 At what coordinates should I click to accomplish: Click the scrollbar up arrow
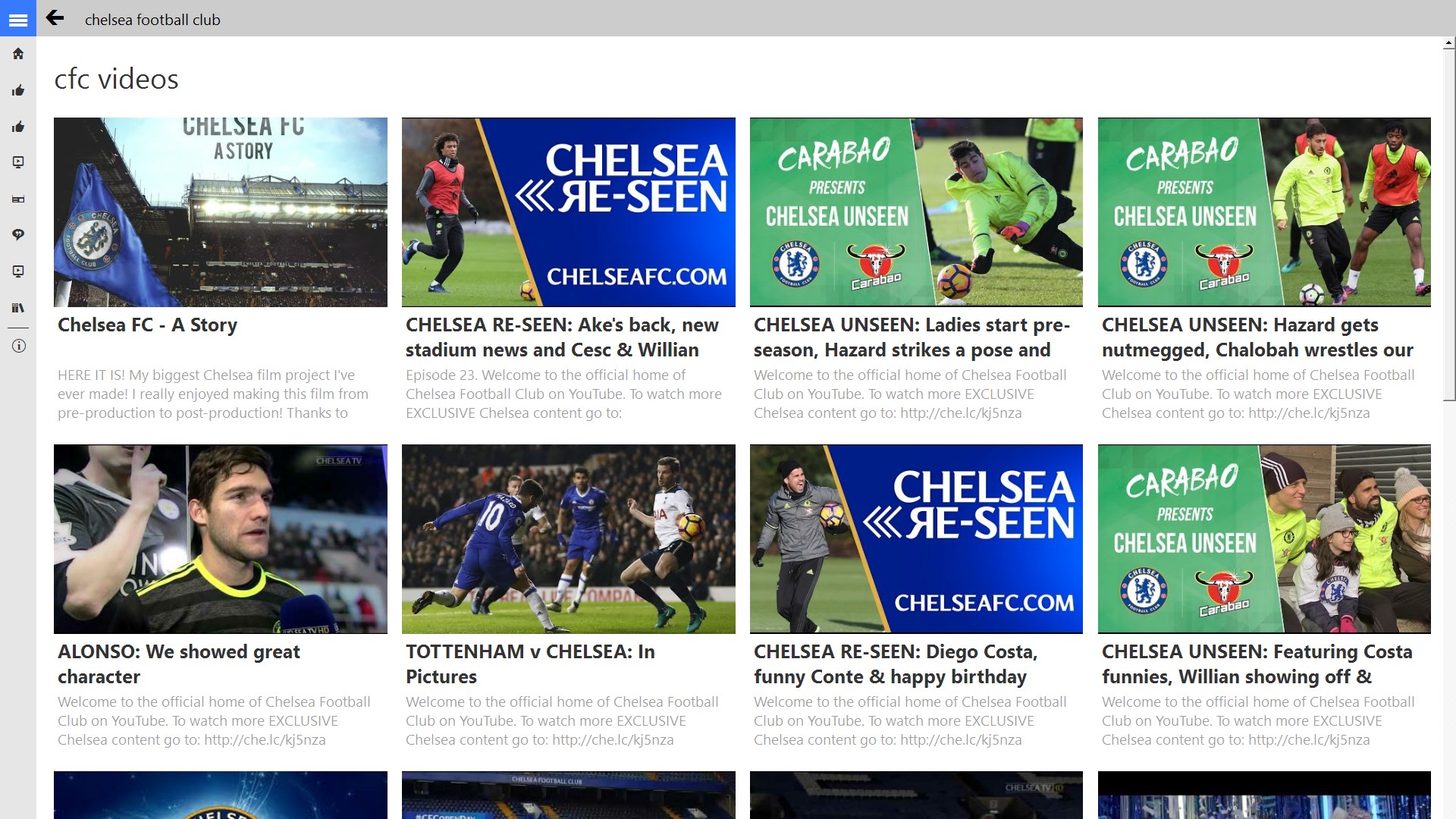[1448, 45]
